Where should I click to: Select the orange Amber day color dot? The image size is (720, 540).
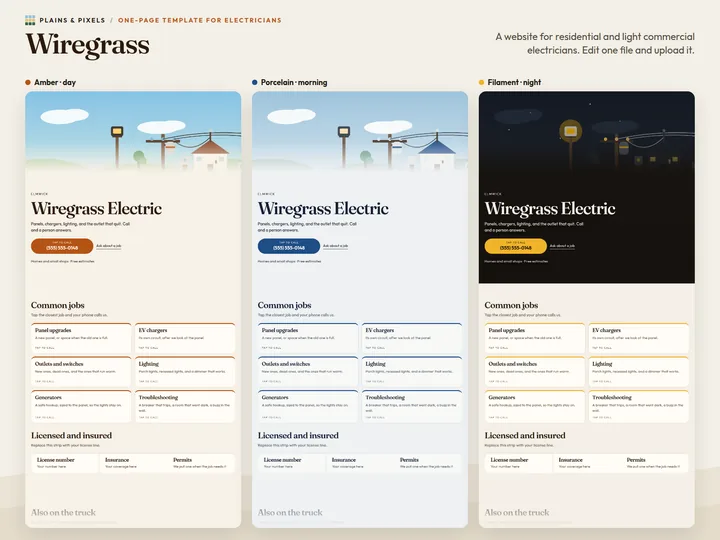[x=28, y=82]
